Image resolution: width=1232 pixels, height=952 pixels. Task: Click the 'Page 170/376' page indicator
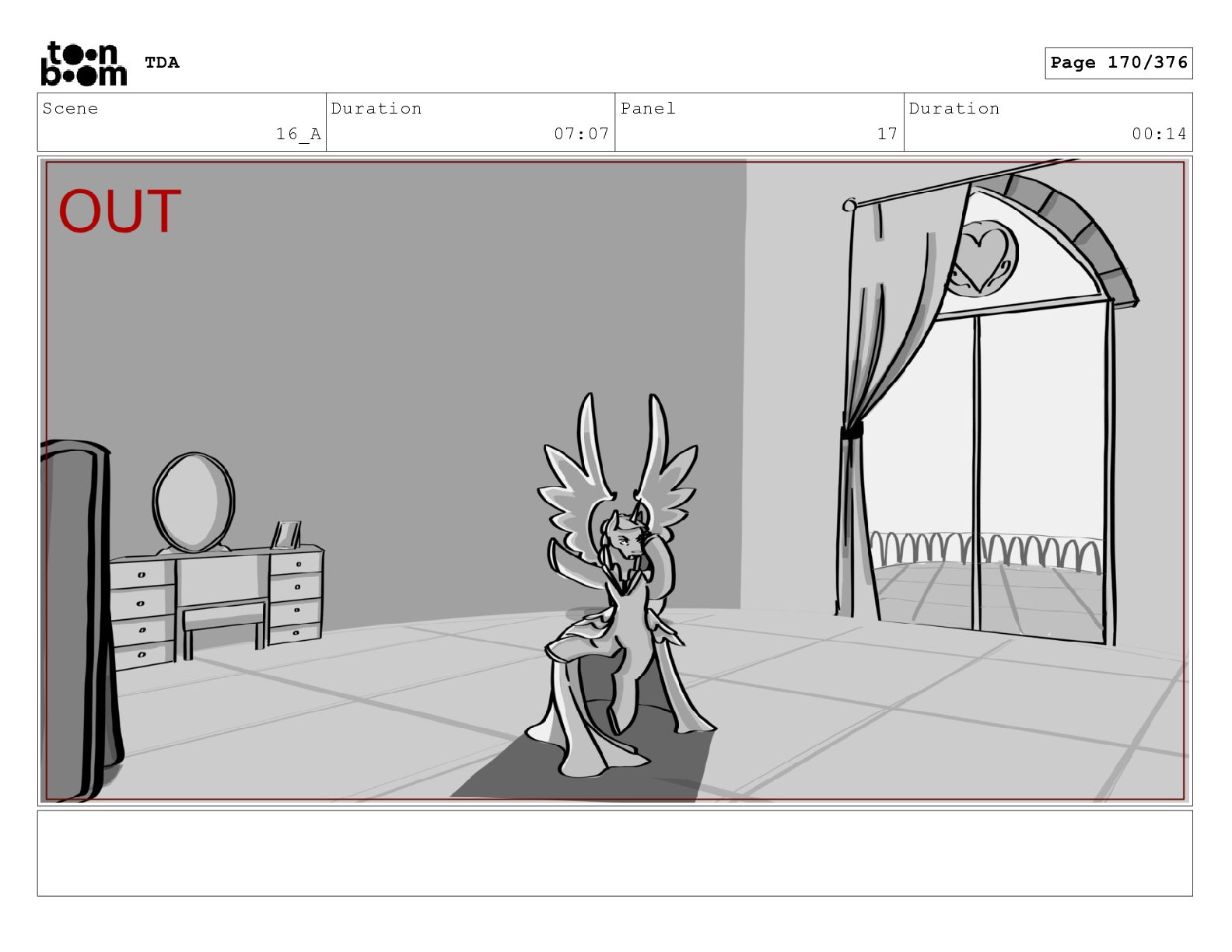coord(1118,63)
